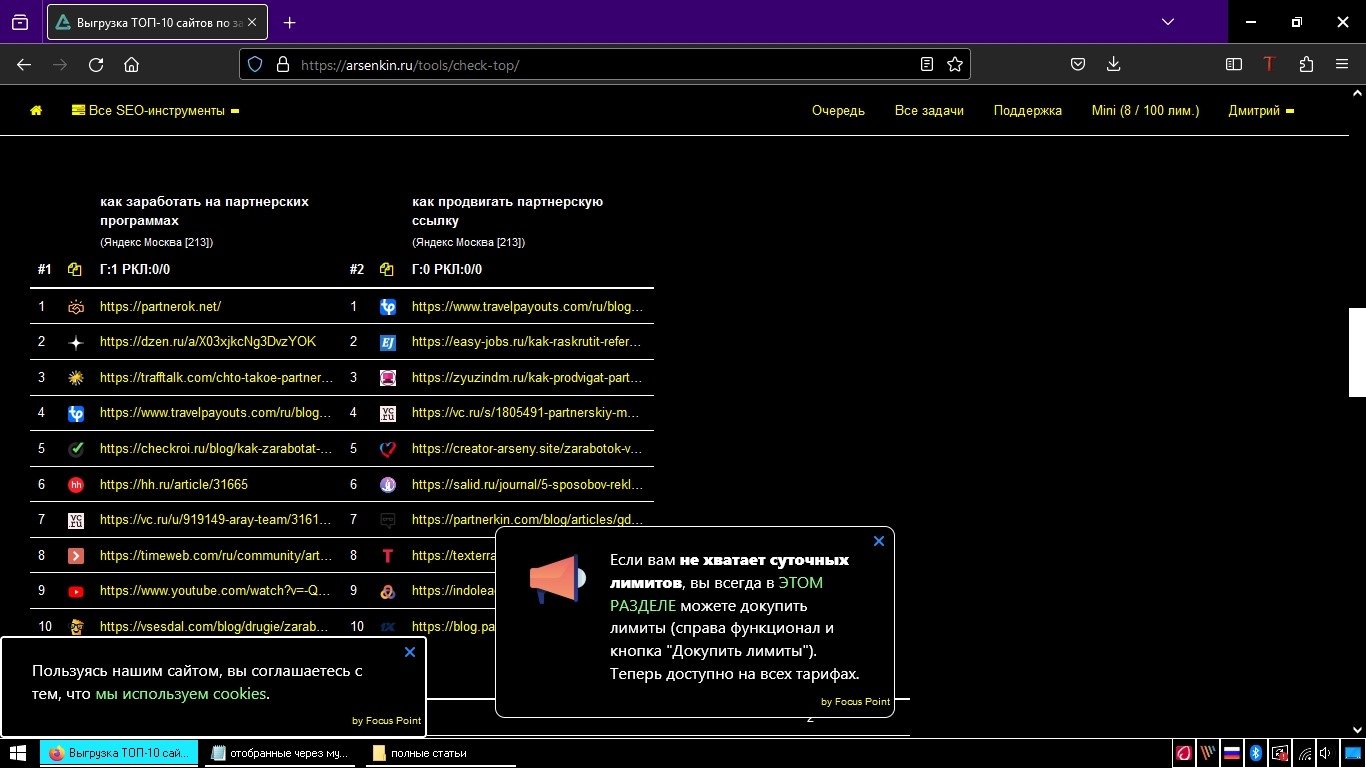This screenshot has height=768, width=1366.
Task: Open the Firefox application menu
Action: coord(1342,64)
